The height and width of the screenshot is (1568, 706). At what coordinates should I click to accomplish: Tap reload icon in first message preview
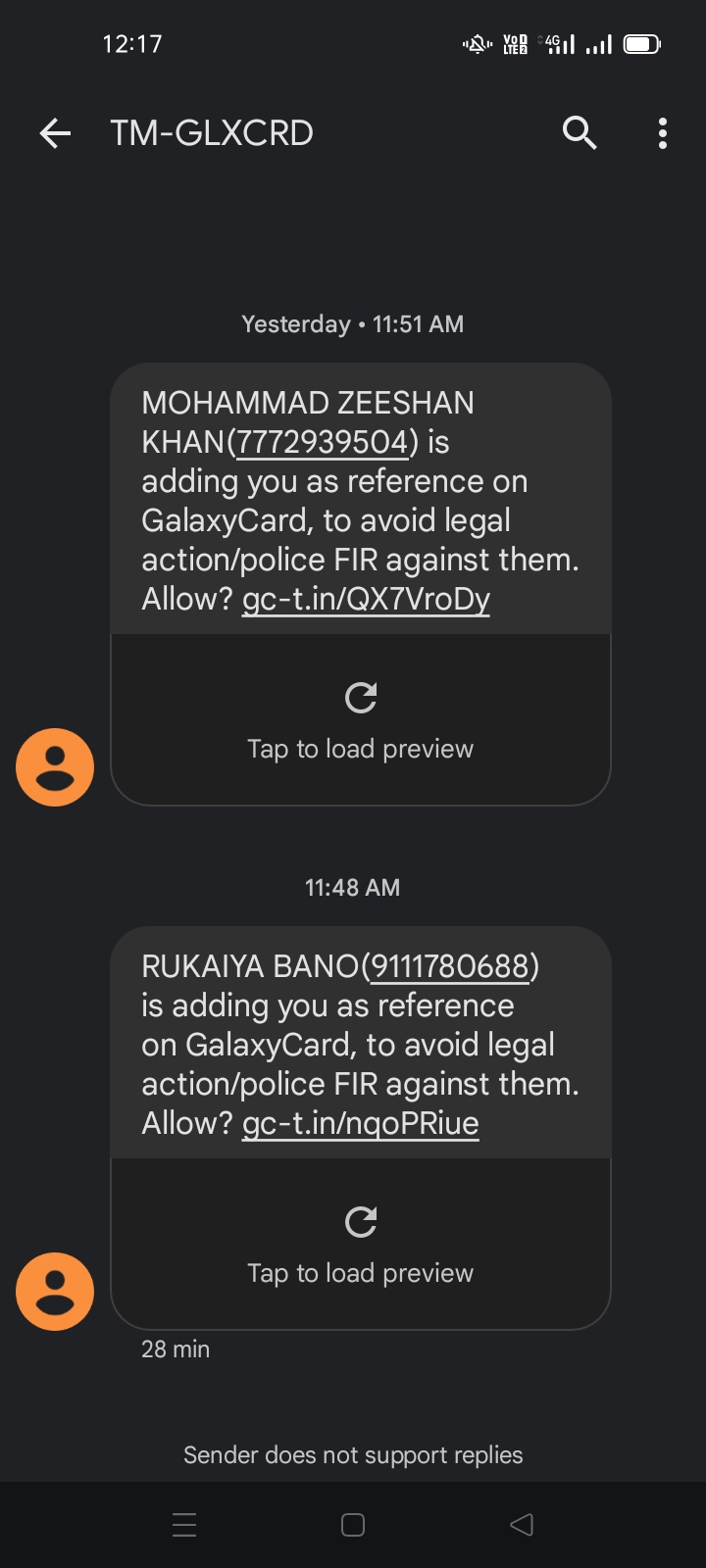pos(361,698)
